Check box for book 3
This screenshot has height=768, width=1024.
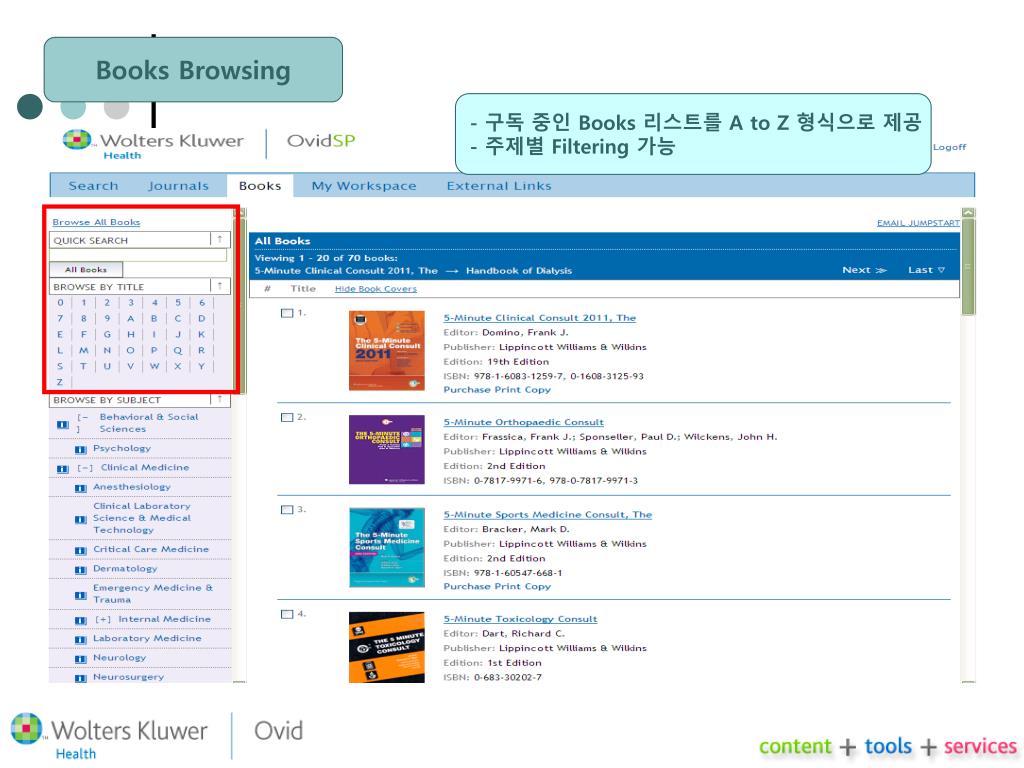pyautogui.click(x=287, y=509)
